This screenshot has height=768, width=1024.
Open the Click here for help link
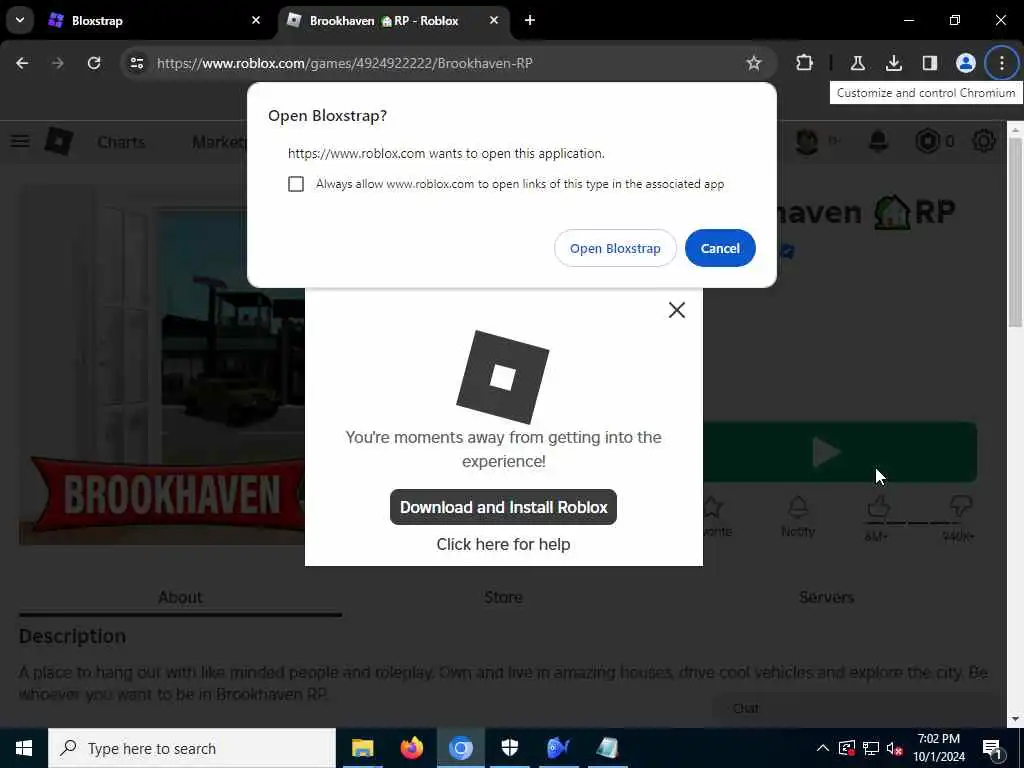[503, 544]
